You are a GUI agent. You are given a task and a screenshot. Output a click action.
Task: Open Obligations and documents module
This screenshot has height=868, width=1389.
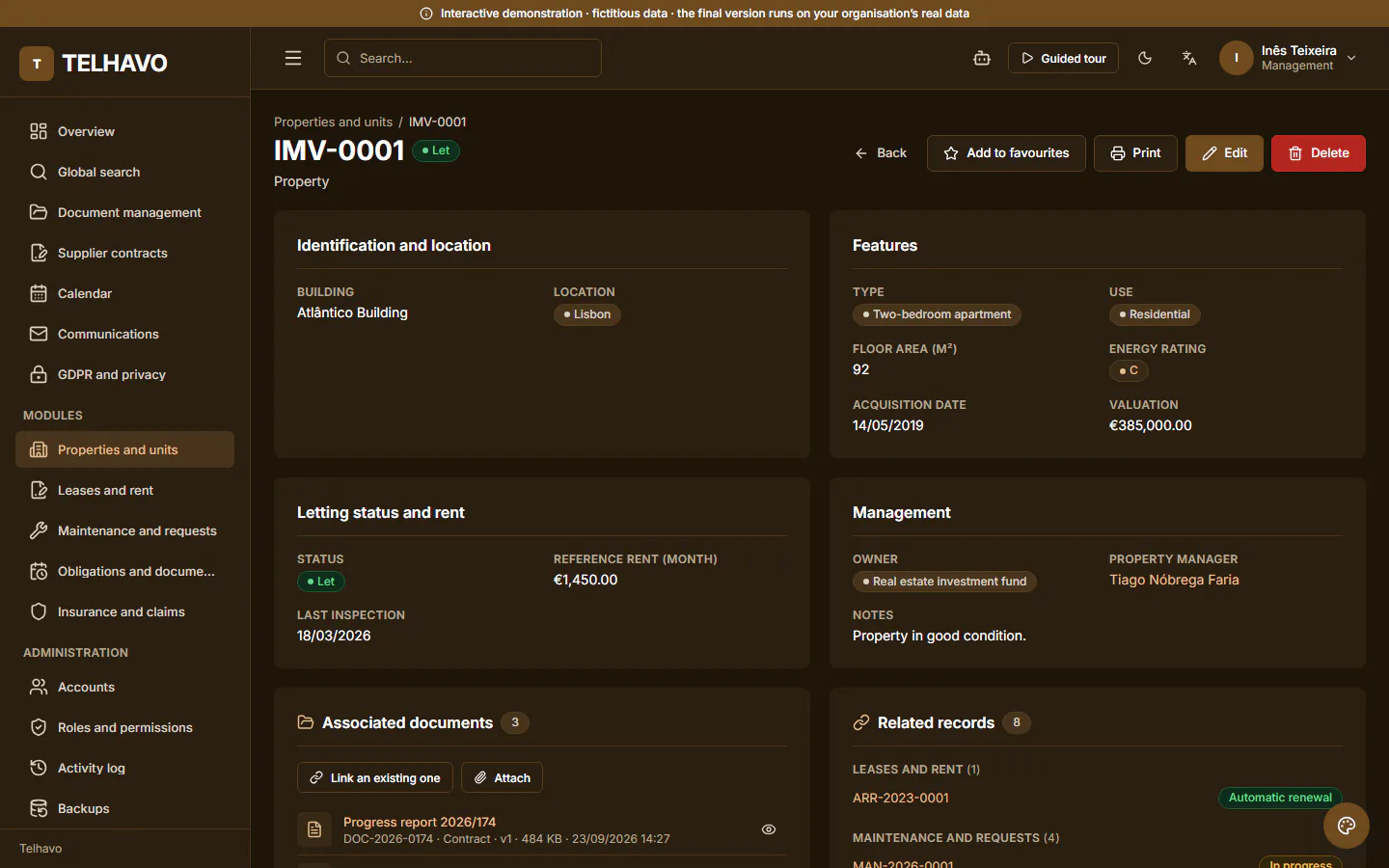pyautogui.click(x=125, y=571)
